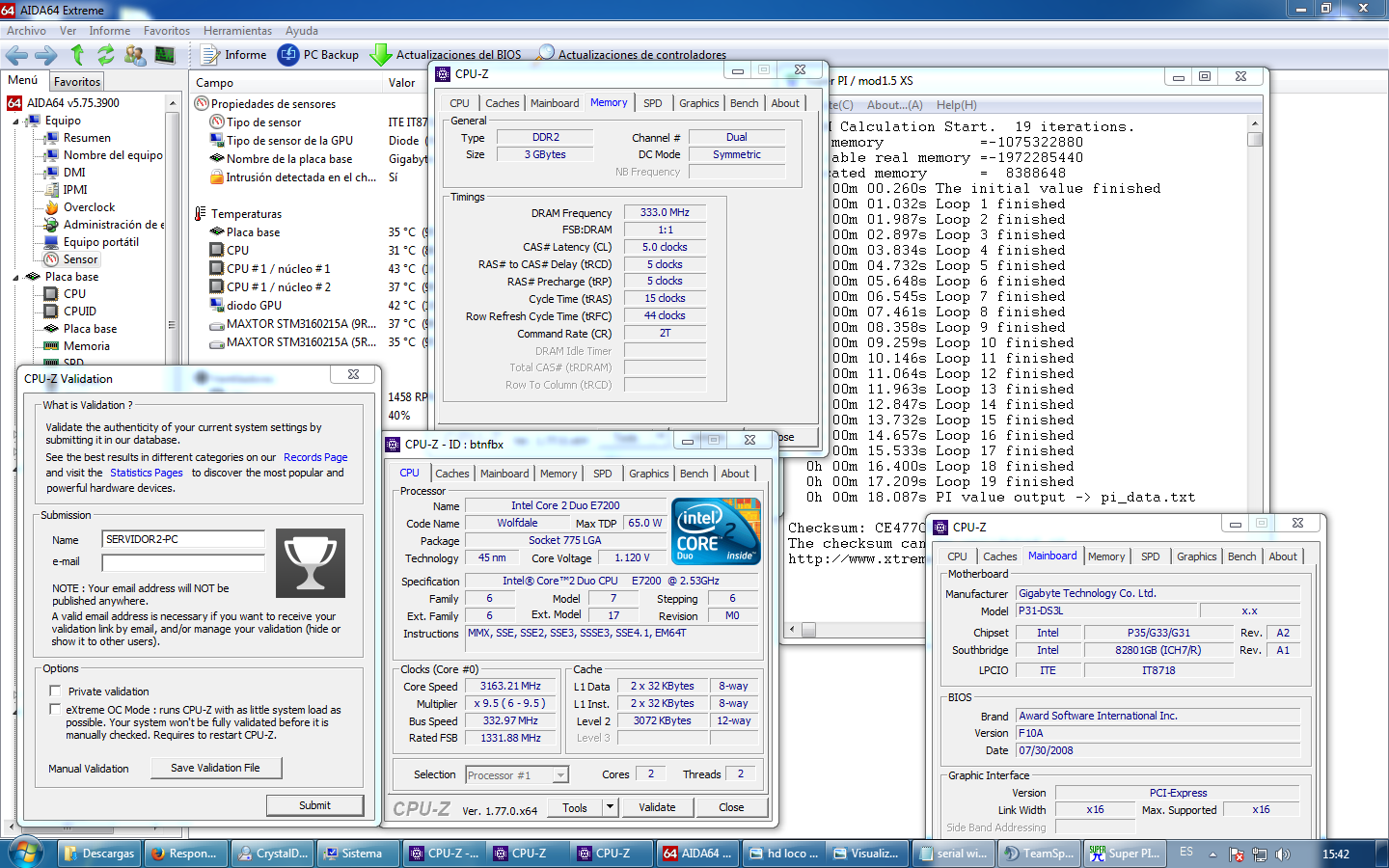The image size is (1389, 868).
Task: Click the Intel Core 2 Duo logo
Action: coord(716,530)
